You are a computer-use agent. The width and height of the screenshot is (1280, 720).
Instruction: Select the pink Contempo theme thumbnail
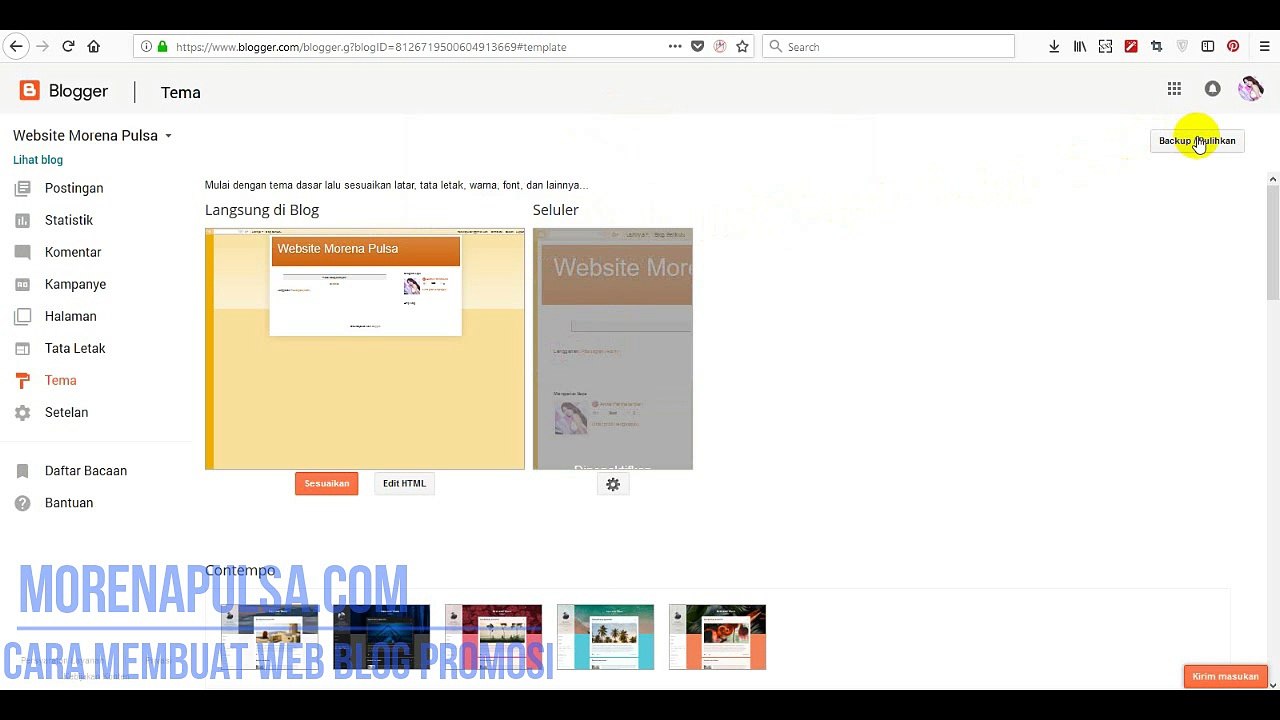(x=493, y=637)
